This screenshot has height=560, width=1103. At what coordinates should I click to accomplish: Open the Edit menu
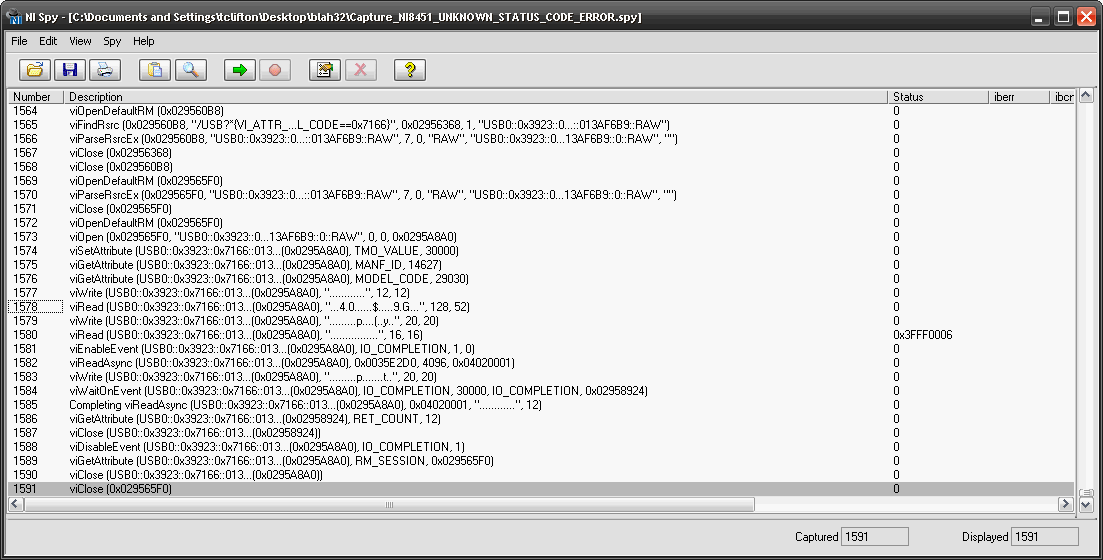pos(48,41)
